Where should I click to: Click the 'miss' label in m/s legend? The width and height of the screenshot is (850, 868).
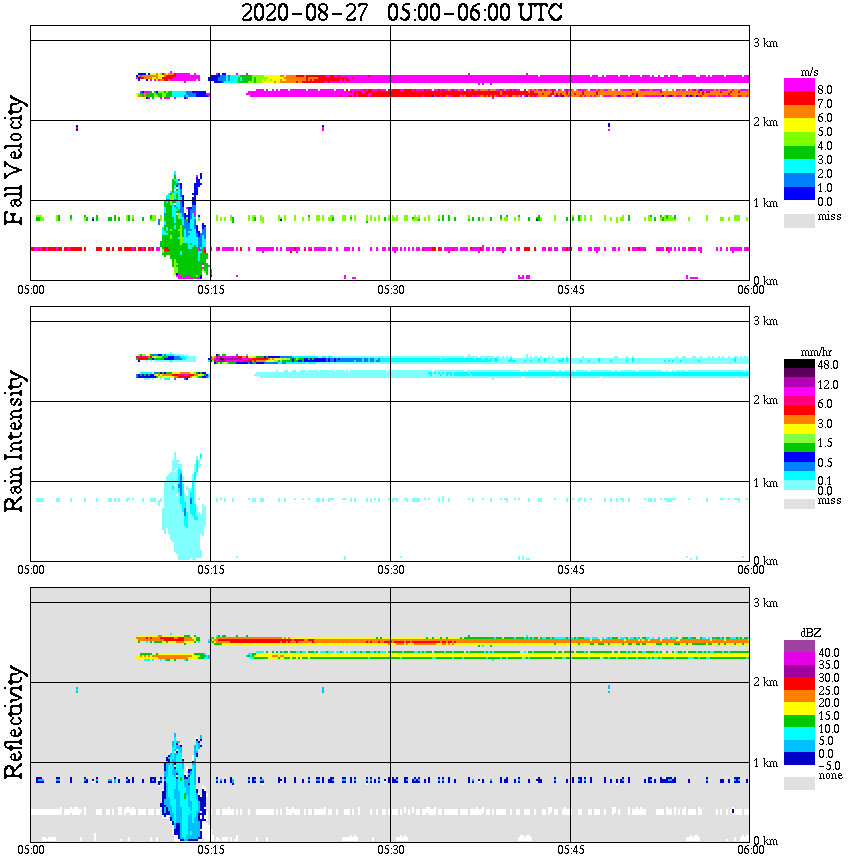pos(829,216)
